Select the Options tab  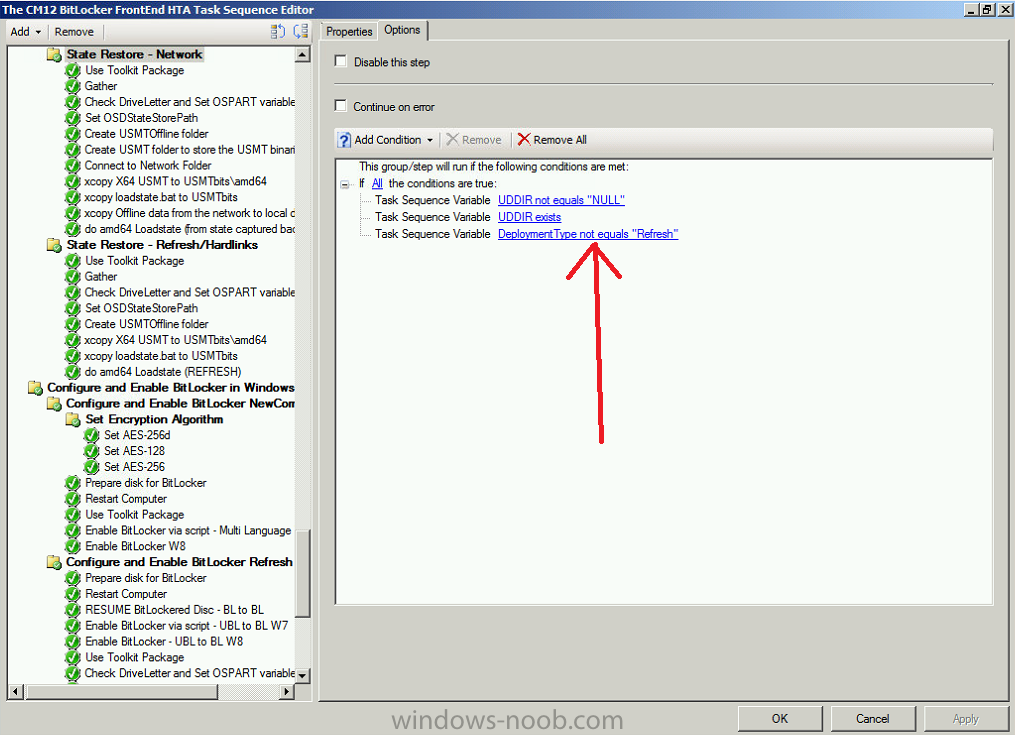pos(402,30)
